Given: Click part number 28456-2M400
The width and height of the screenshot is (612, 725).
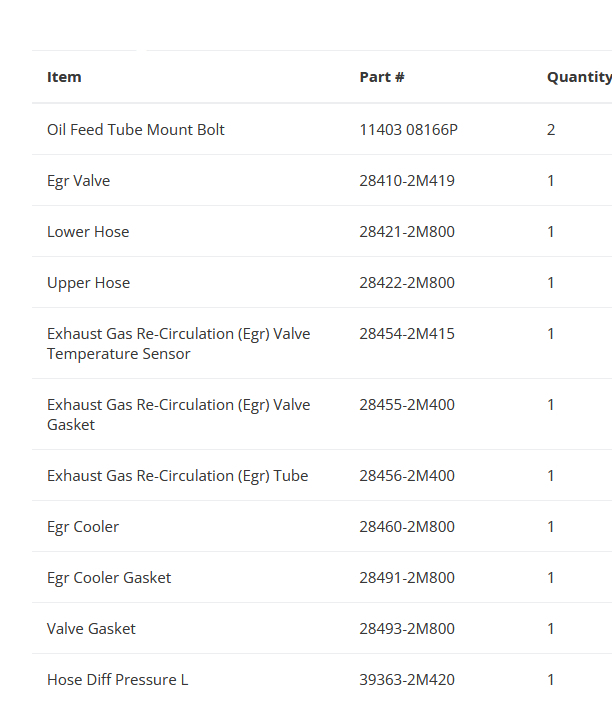Looking at the screenshot, I should pyautogui.click(x=407, y=476).
